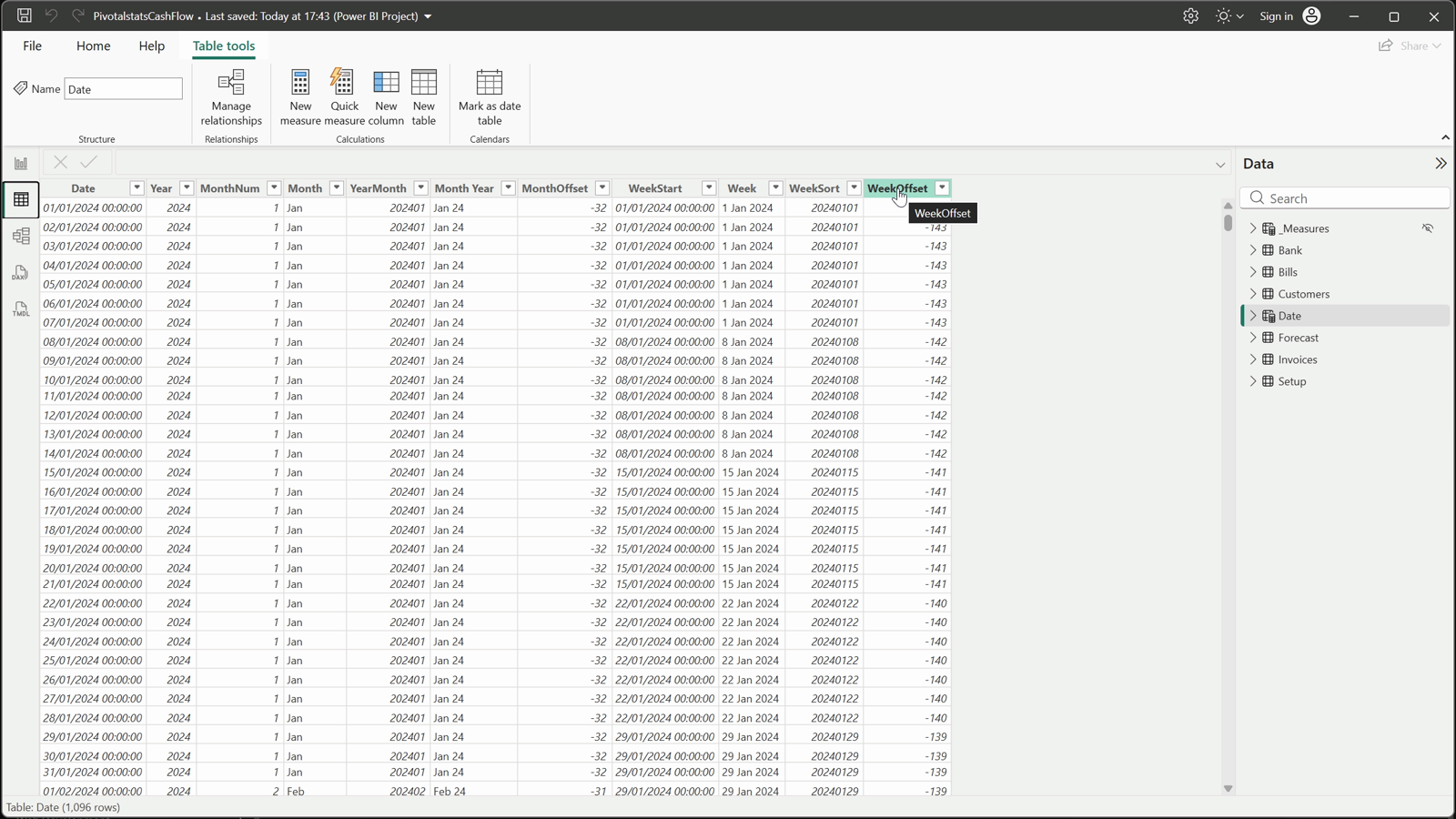The width and height of the screenshot is (1456, 819).
Task: Create a Quick measure
Action: coord(344,97)
